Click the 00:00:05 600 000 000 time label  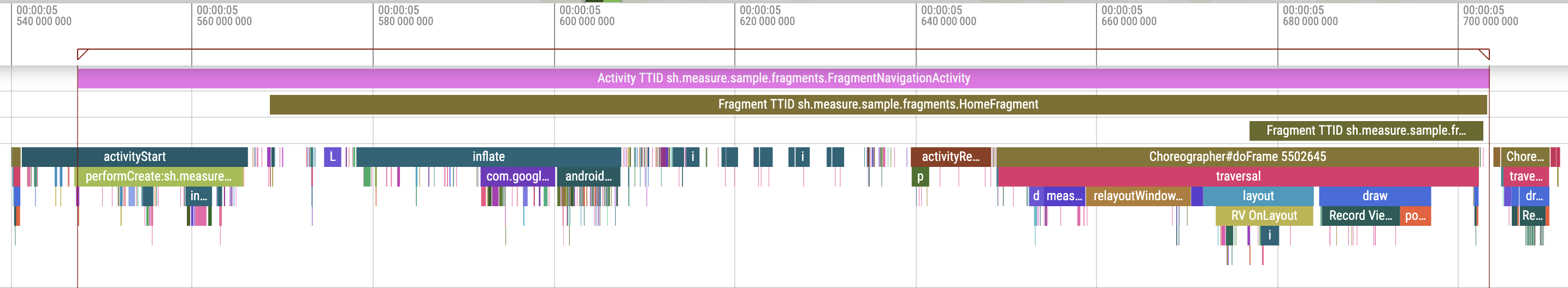tap(586, 16)
